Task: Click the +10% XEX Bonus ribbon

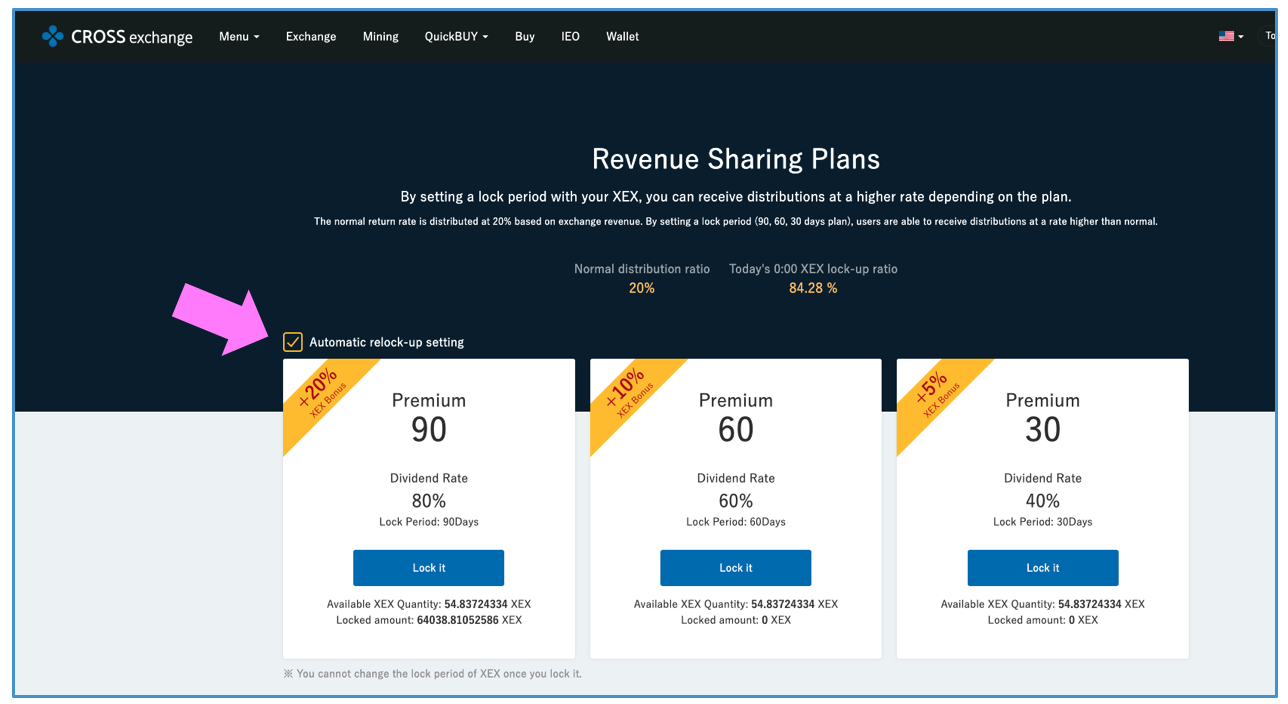Action: 629,394
